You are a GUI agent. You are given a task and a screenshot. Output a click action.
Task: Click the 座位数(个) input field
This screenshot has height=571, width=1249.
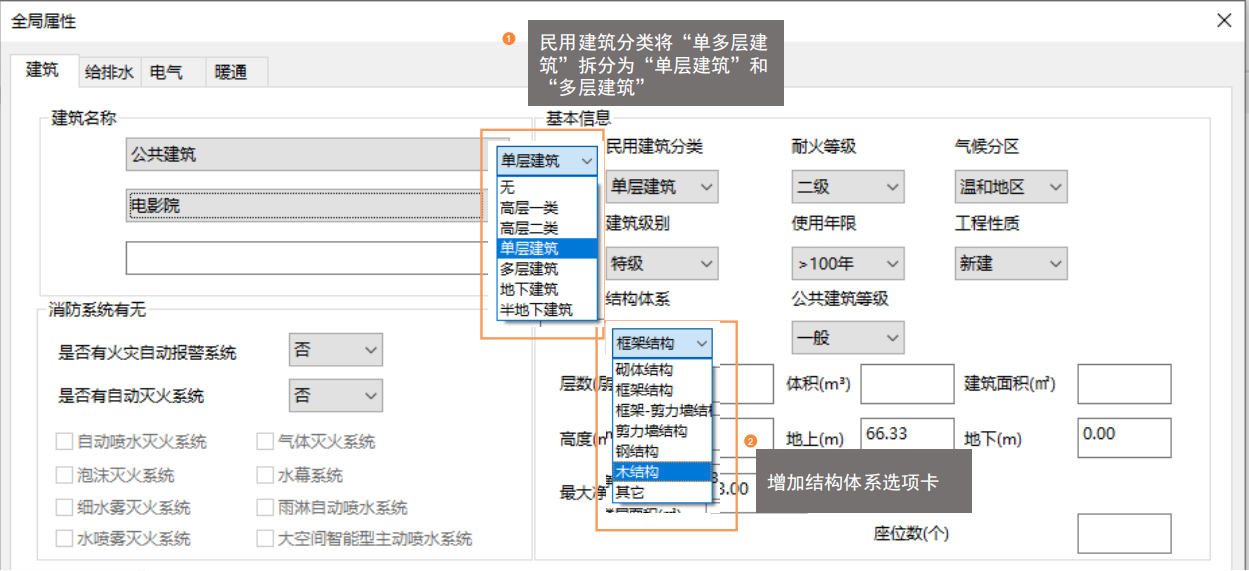pyautogui.click(x=1124, y=533)
